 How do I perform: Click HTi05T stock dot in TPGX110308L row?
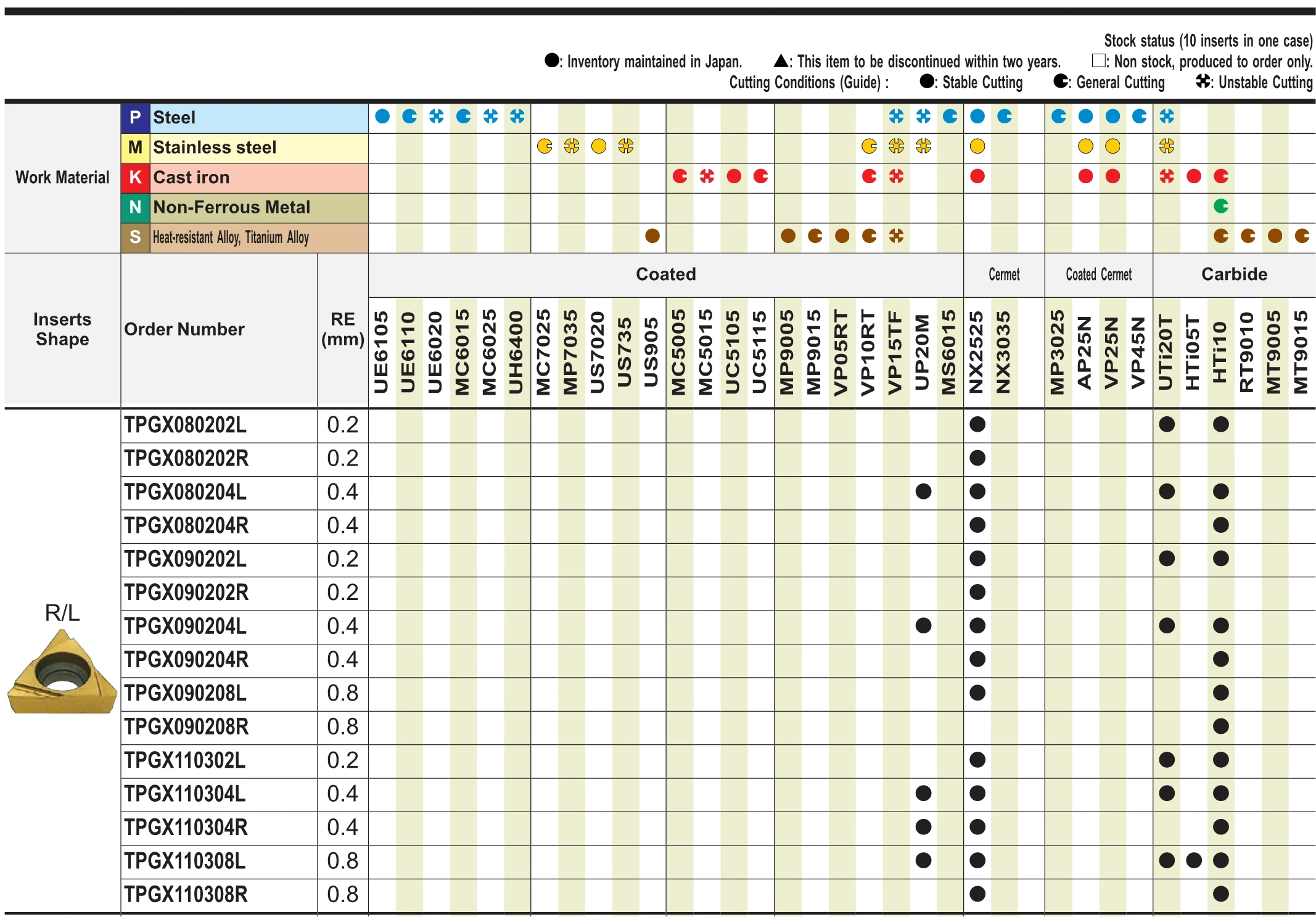click(x=1193, y=860)
